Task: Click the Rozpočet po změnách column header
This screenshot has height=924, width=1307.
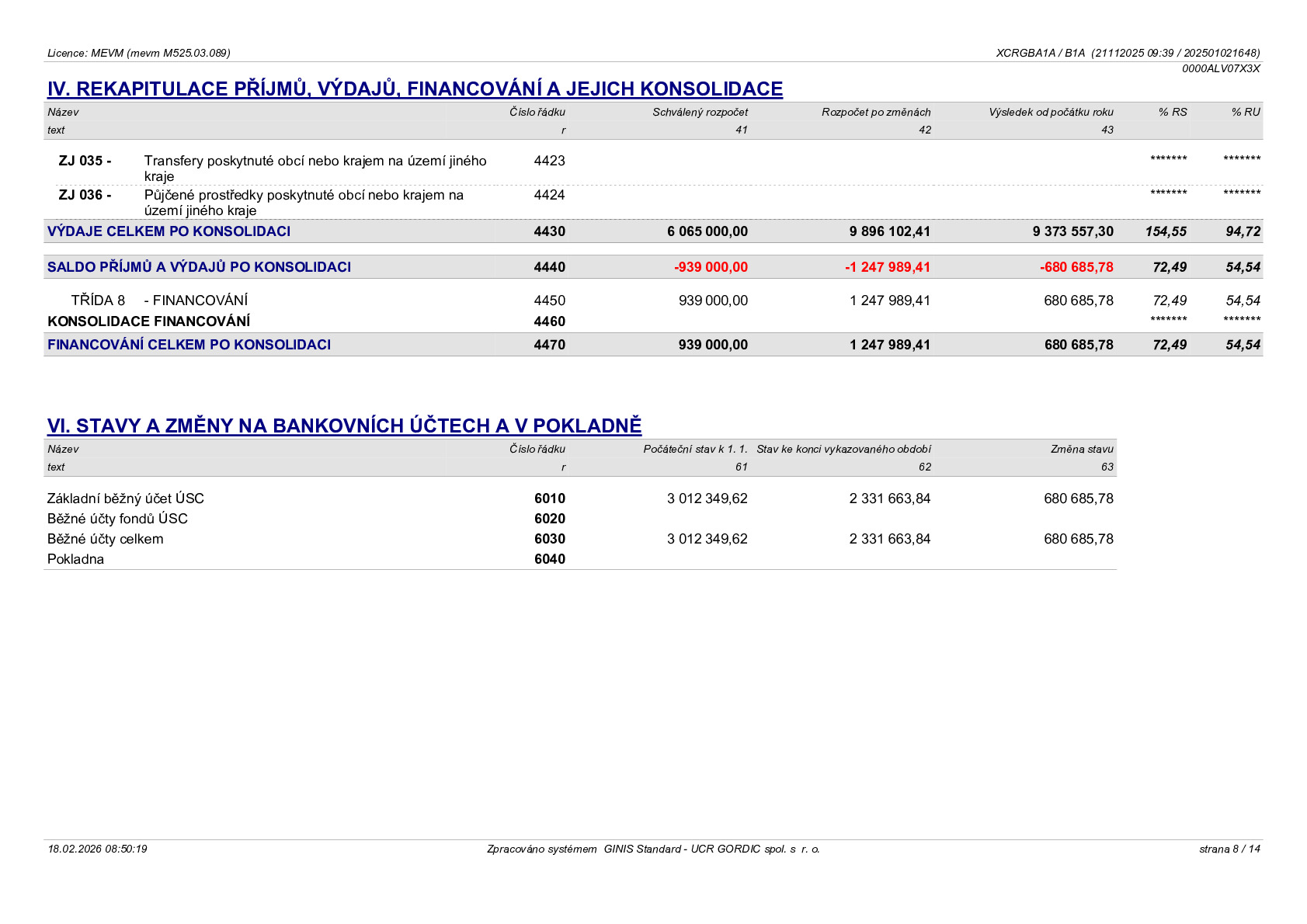Action: (x=876, y=112)
